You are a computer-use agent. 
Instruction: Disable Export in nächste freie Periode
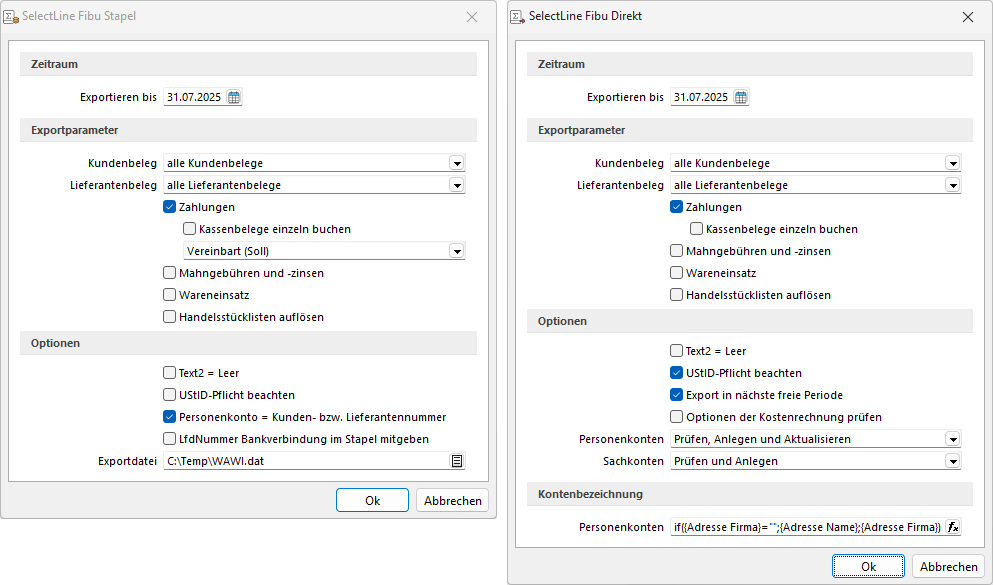tap(677, 395)
